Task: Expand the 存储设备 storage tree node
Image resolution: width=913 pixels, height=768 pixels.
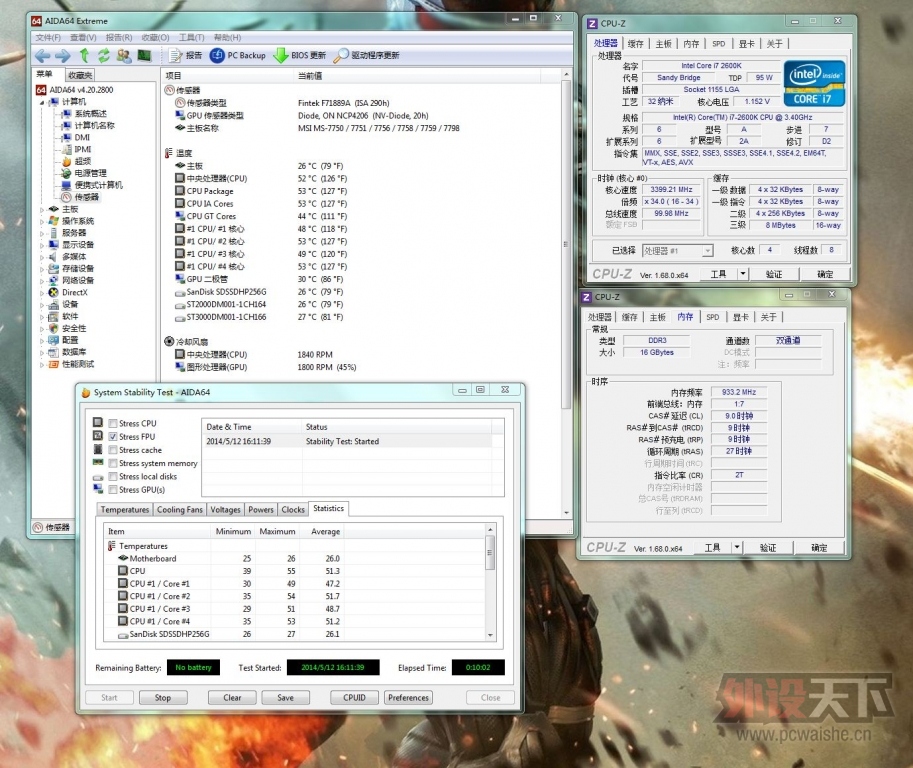Action: [42, 269]
